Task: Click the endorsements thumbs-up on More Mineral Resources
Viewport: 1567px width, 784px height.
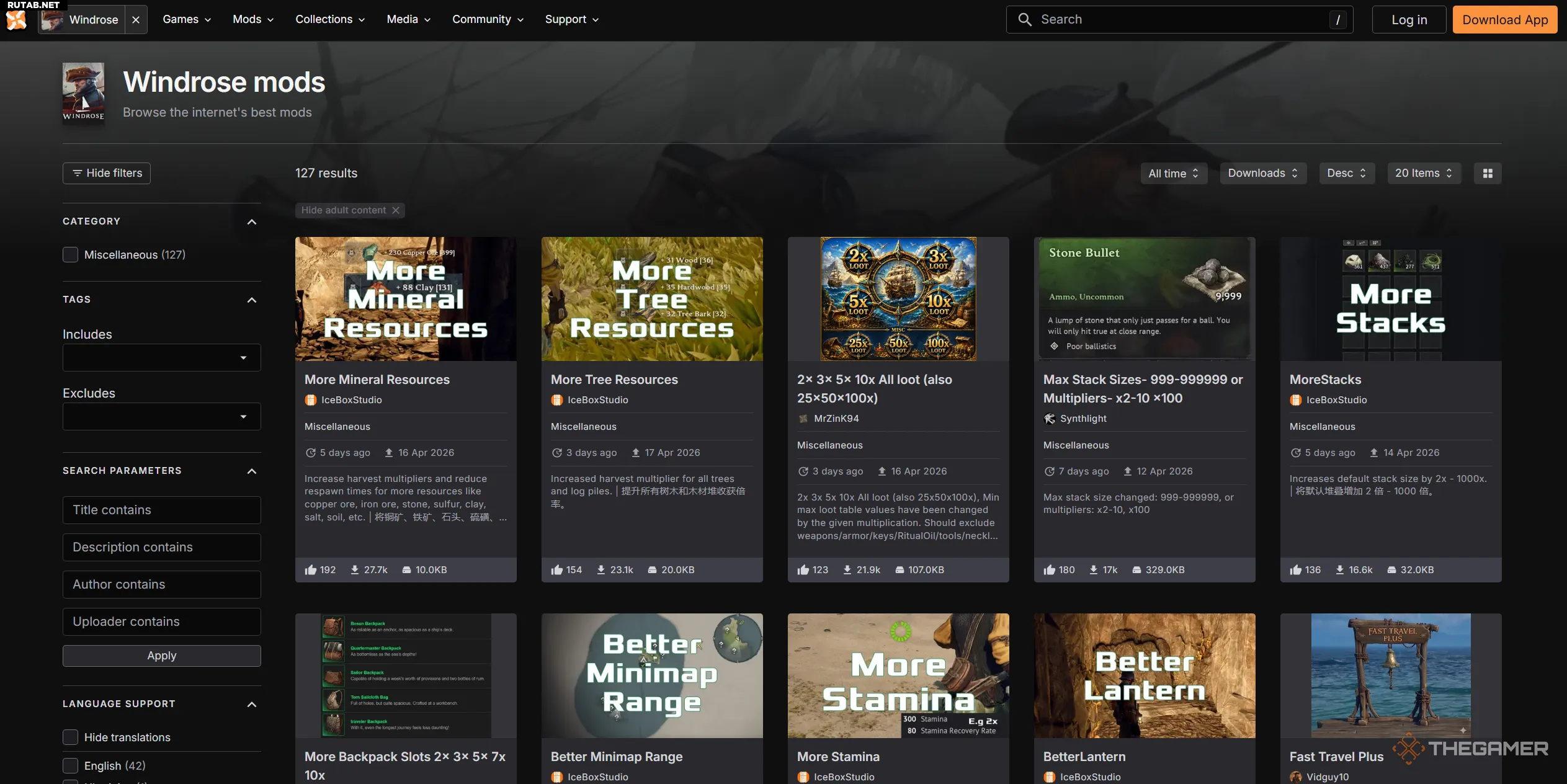Action: (x=311, y=569)
